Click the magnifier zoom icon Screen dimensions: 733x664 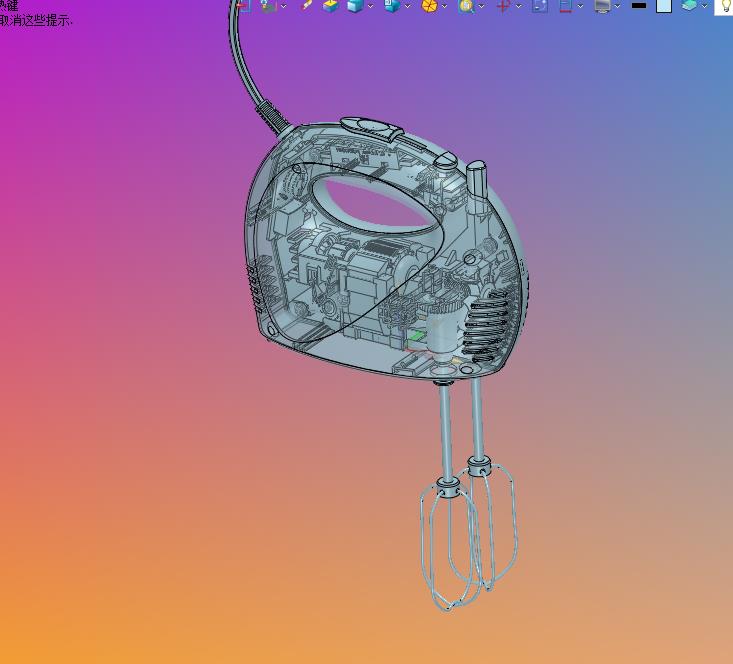(466, 6)
